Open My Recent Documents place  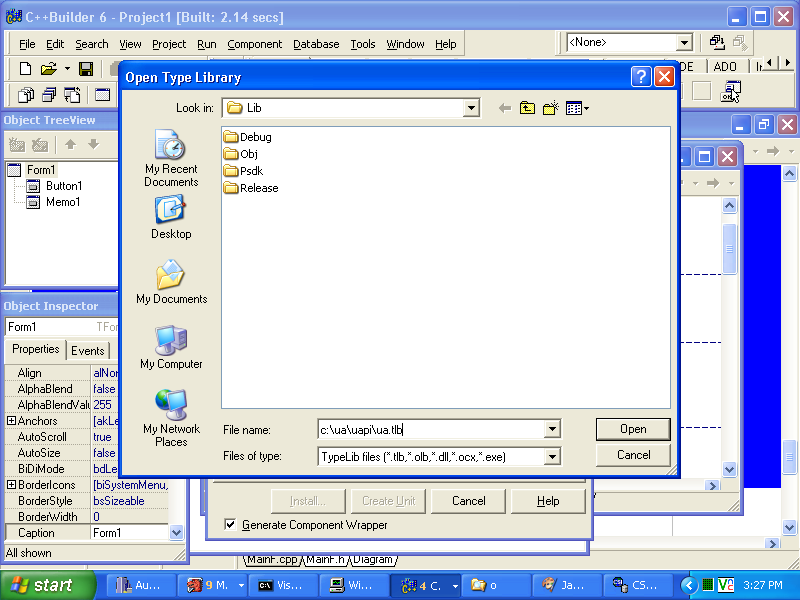pos(171,158)
